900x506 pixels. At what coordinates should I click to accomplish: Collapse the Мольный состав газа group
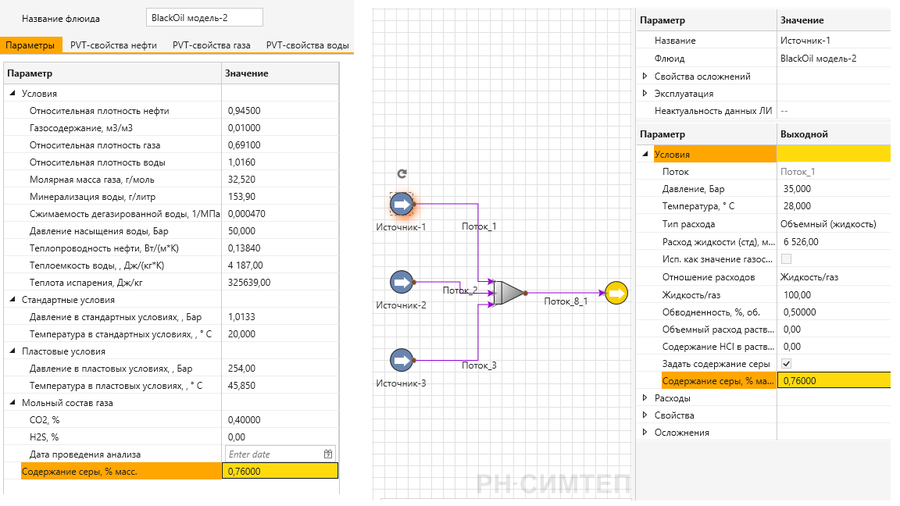(13, 403)
